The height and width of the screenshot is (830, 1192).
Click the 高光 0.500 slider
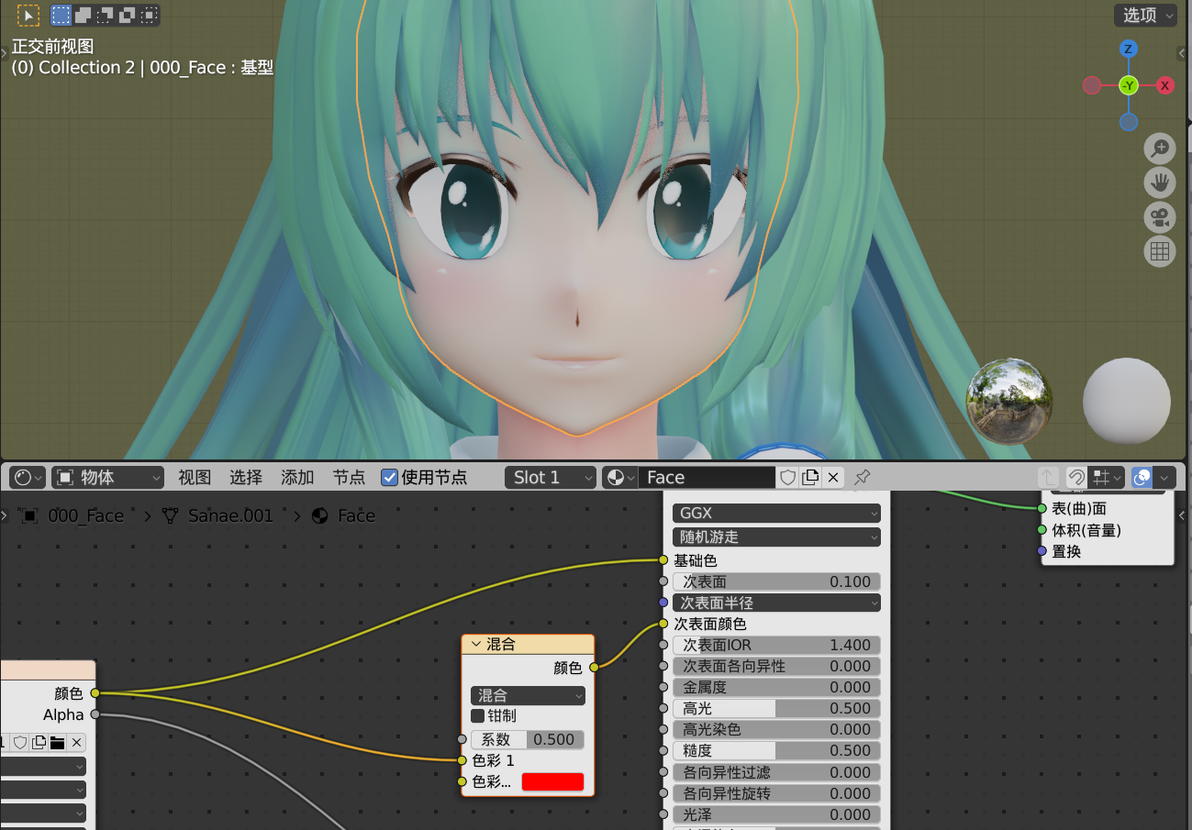coord(776,708)
